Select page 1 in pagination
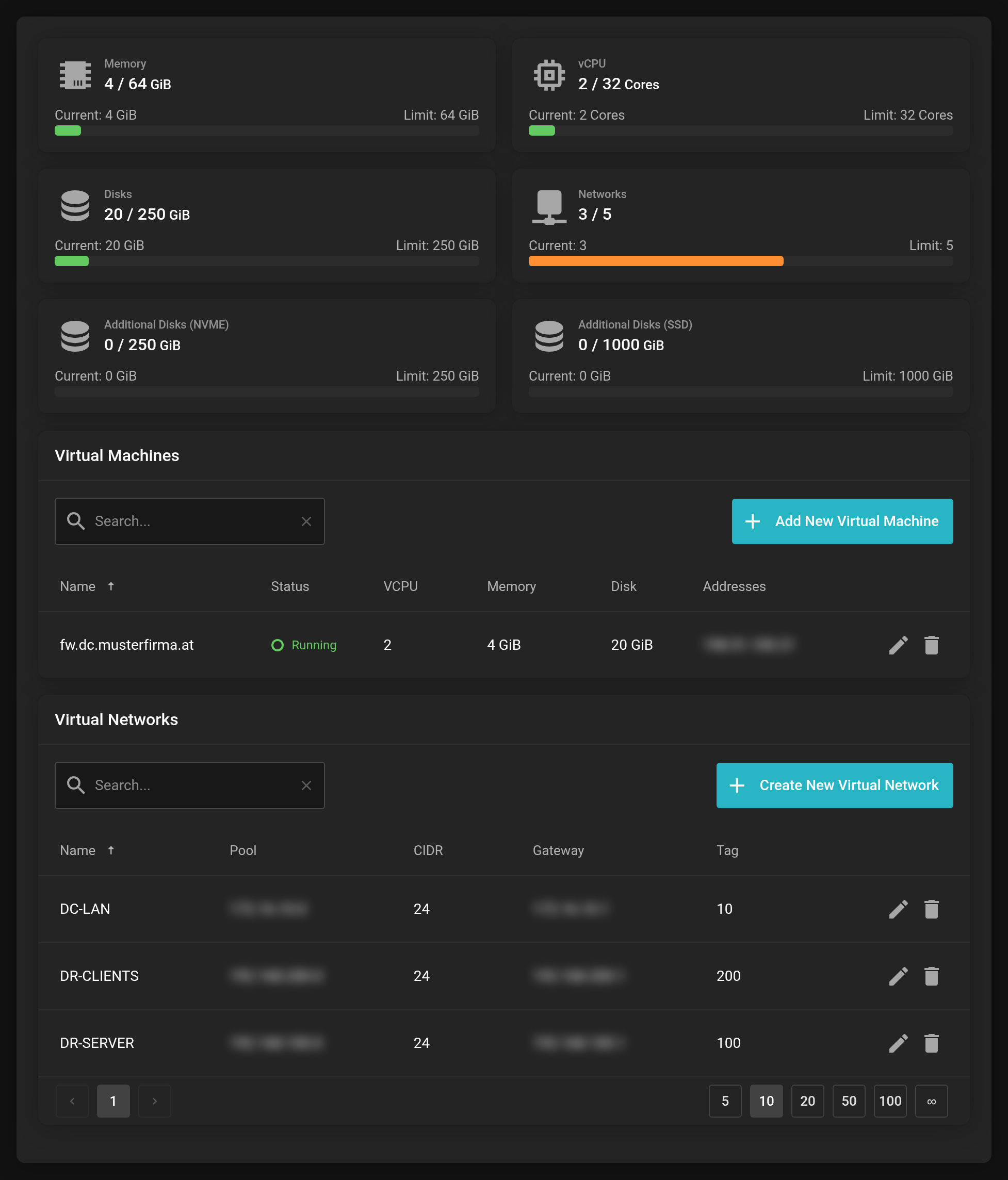1008x1180 pixels. coord(113,1102)
